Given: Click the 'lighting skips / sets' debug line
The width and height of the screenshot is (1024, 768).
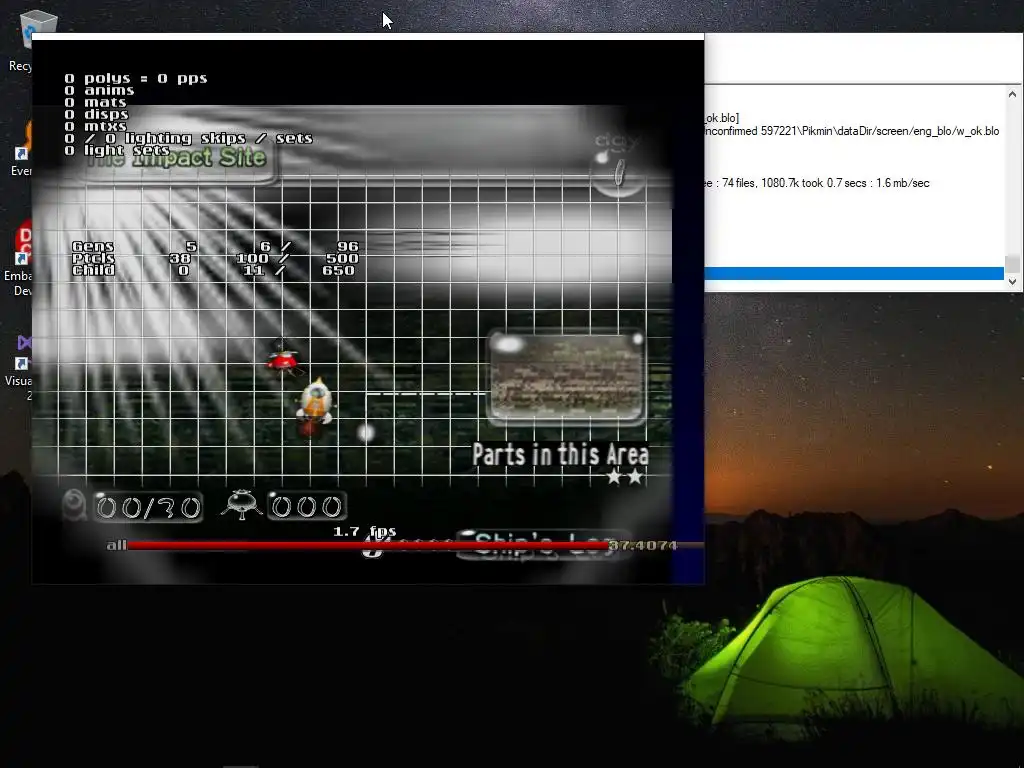Looking at the screenshot, I should [189, 138].
